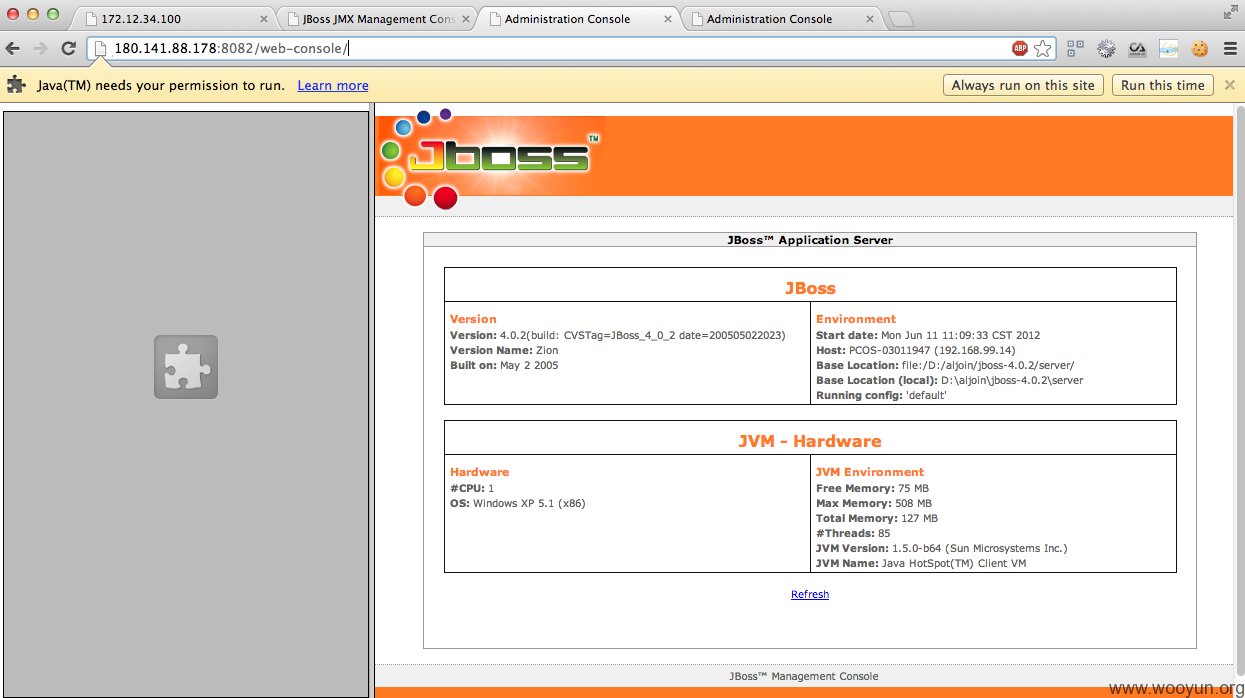Switch to the inactive Administration Console tab
1245x698 pixels.
point(779,19)
